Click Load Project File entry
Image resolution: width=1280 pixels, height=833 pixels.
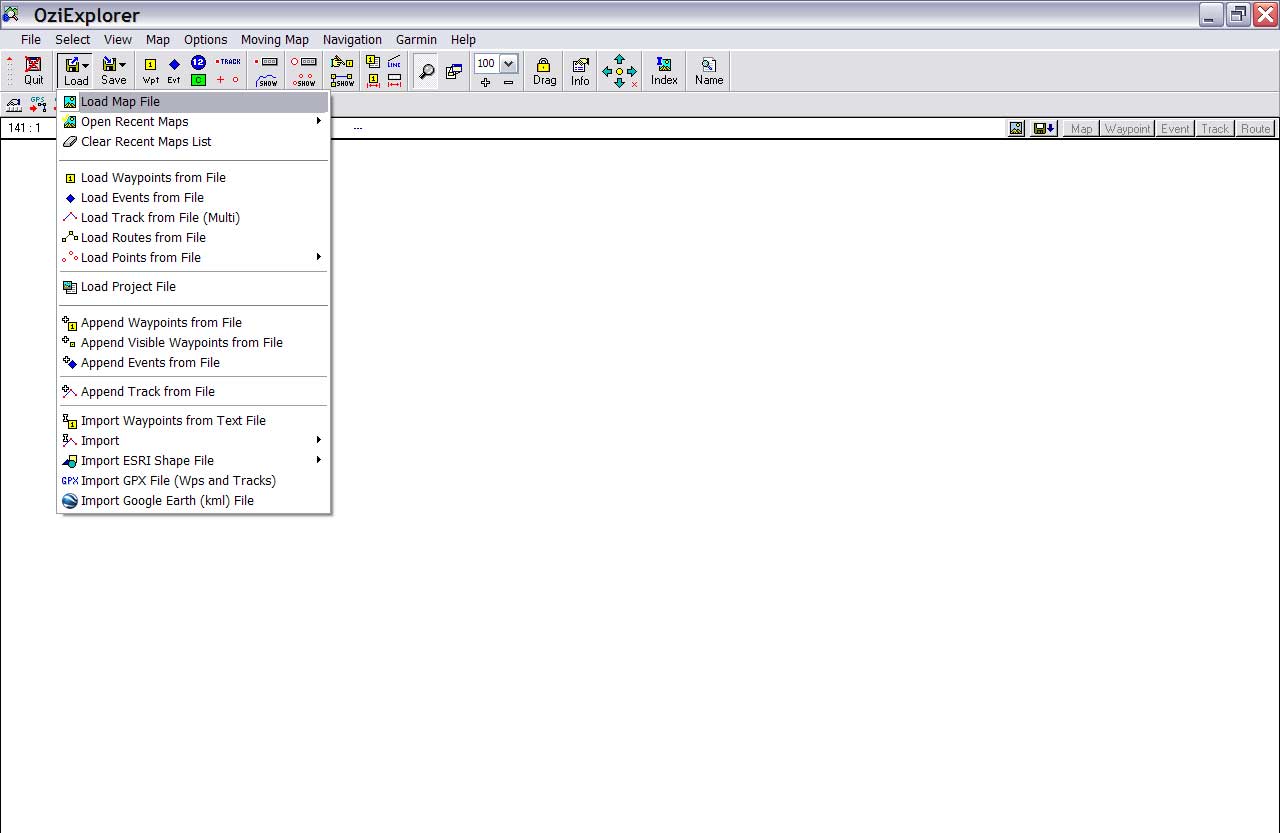pyautogui.click(x=128, y=287)
